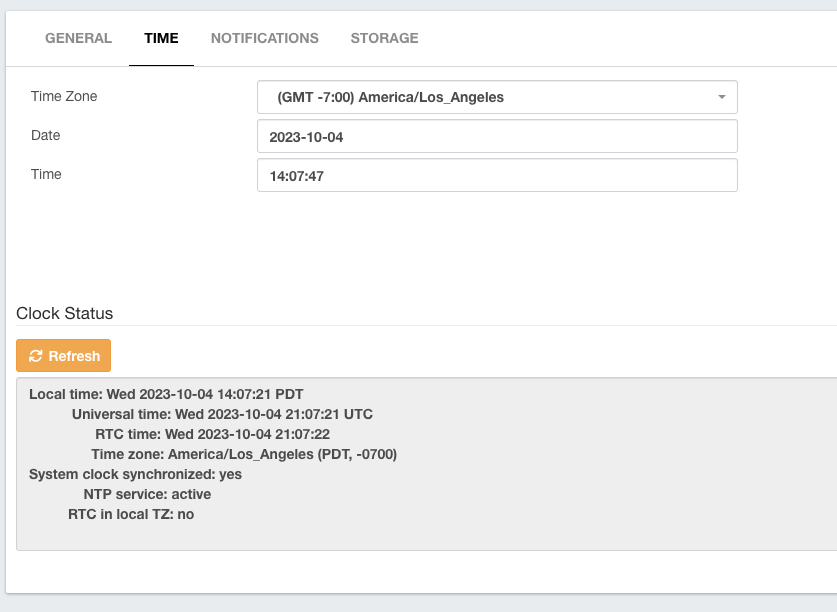Click the Time Zone field label
This screenshot has height=612, width=837.
(x=64, y=96)
